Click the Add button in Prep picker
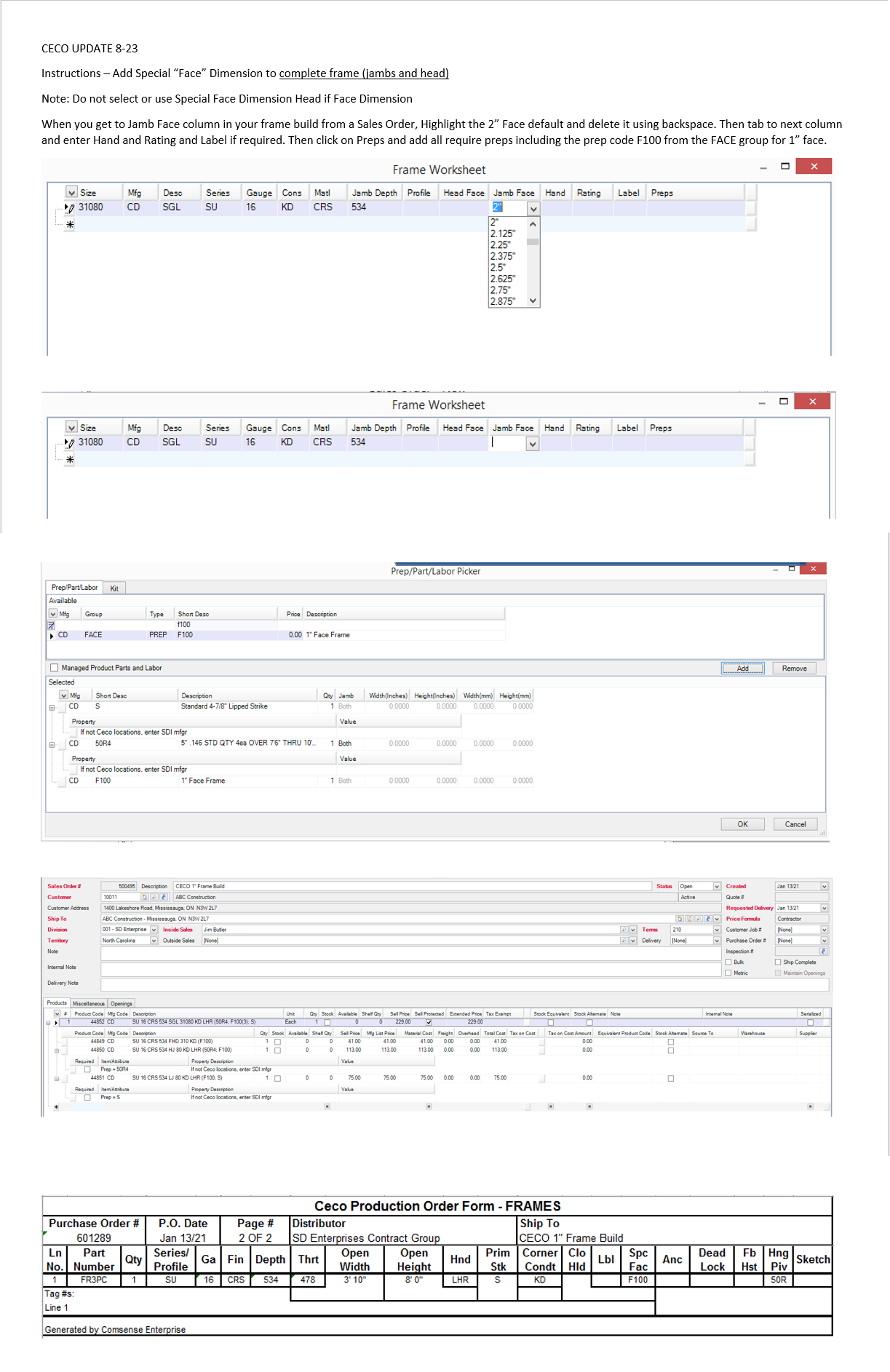This screenshot has width=890, height=1372. tap(742, 669)
